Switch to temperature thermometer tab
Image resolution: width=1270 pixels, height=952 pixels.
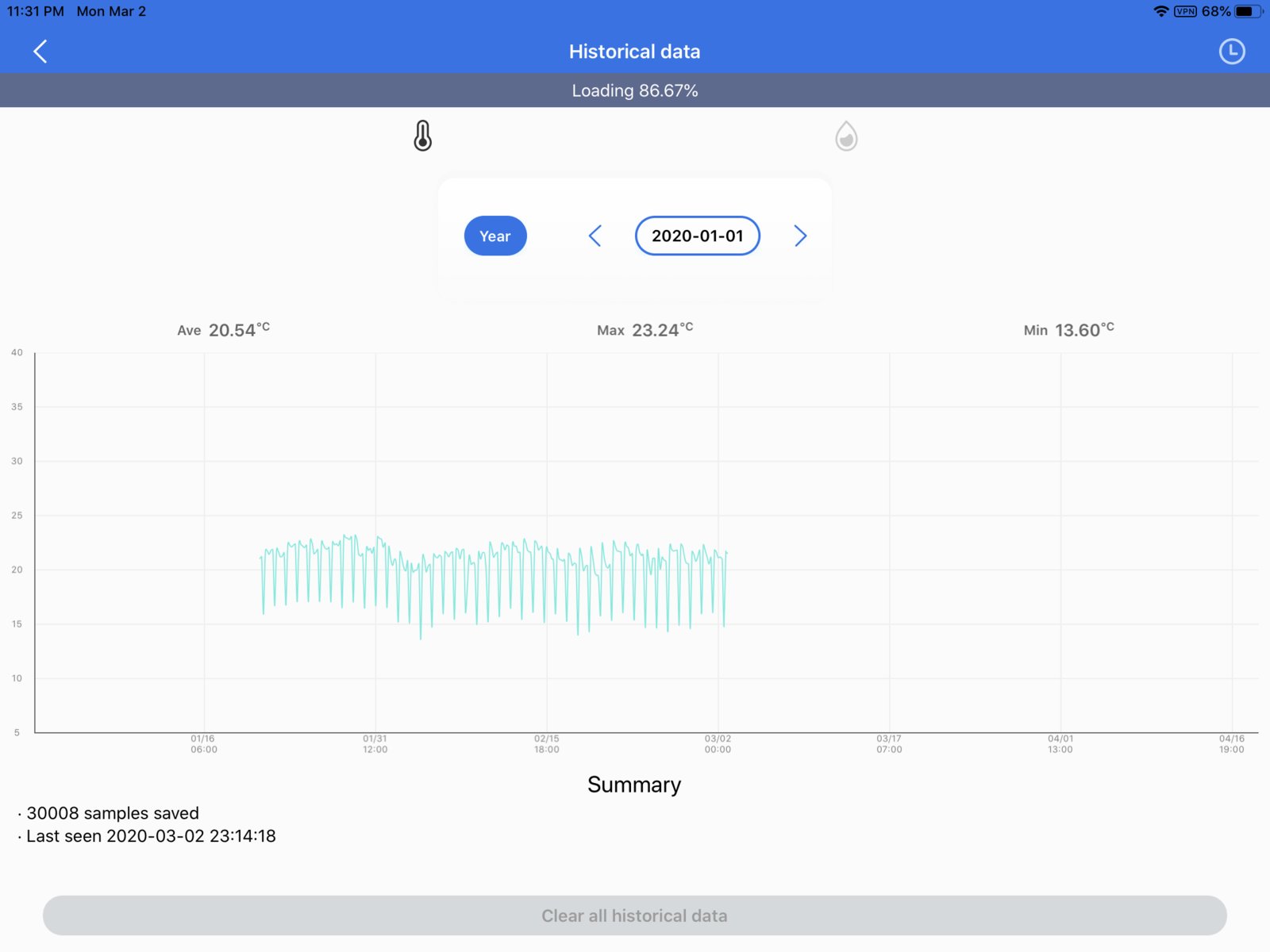click(423, 136)
